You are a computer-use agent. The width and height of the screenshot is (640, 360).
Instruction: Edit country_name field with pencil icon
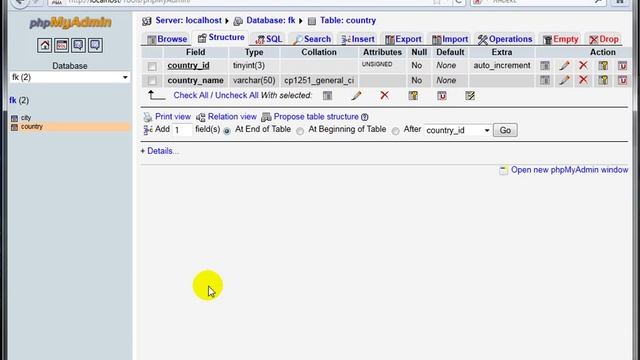564,80
